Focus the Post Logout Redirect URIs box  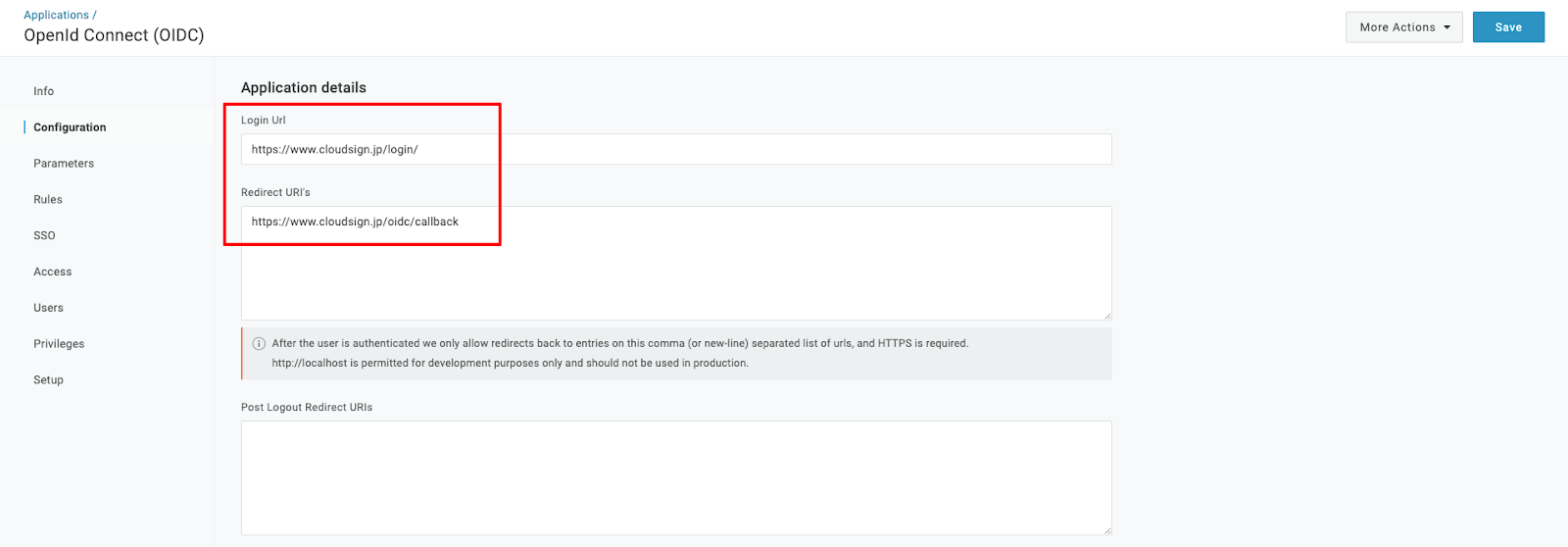[x=676, y=477]
